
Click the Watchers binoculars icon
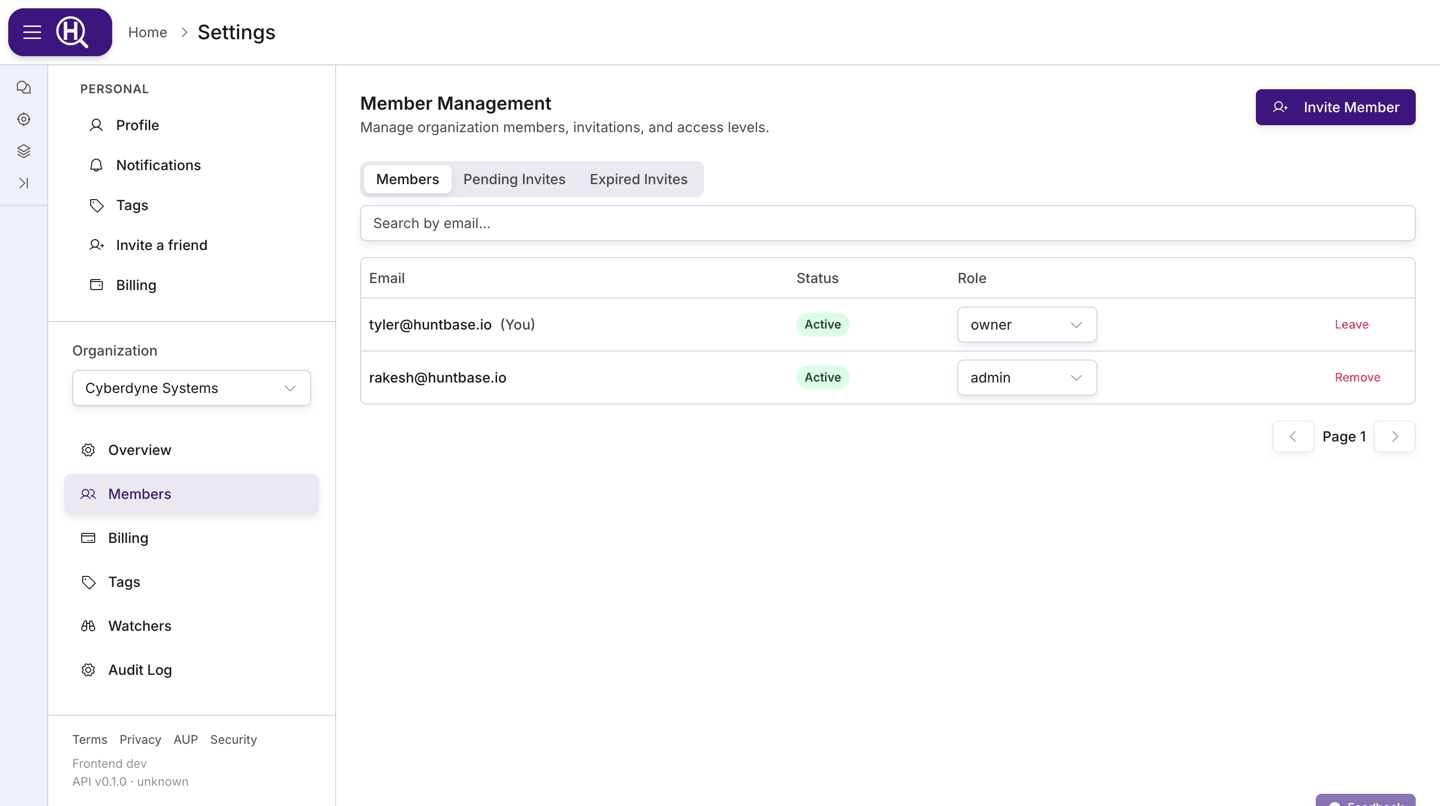point(88,626)
